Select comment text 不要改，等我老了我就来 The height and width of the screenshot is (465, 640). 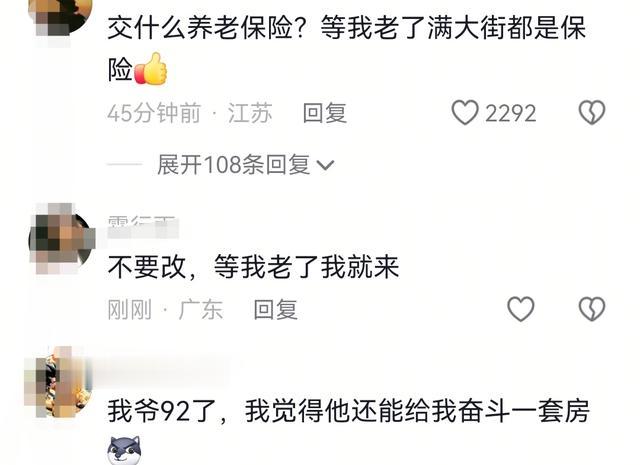(x=253, y=267)
